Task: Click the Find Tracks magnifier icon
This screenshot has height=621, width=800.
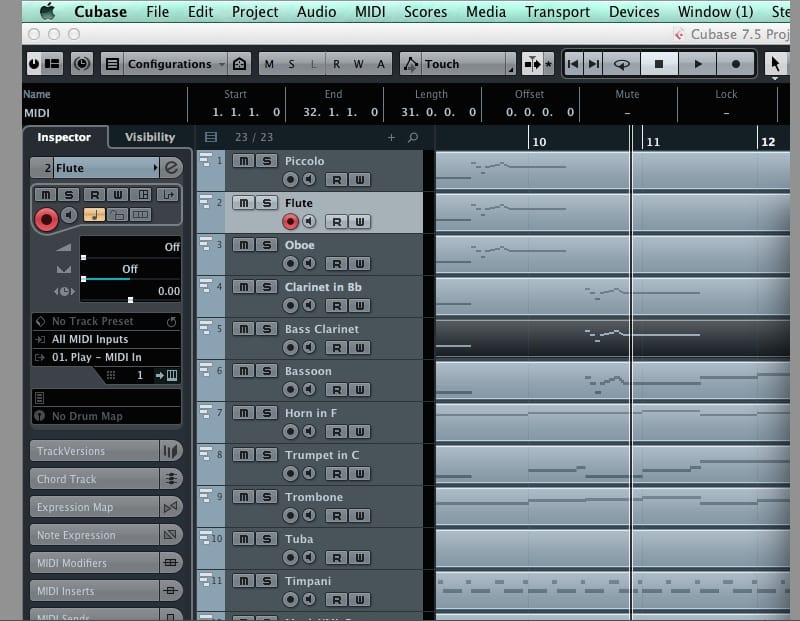Action: pyautogui.click(x=413, y=137)
